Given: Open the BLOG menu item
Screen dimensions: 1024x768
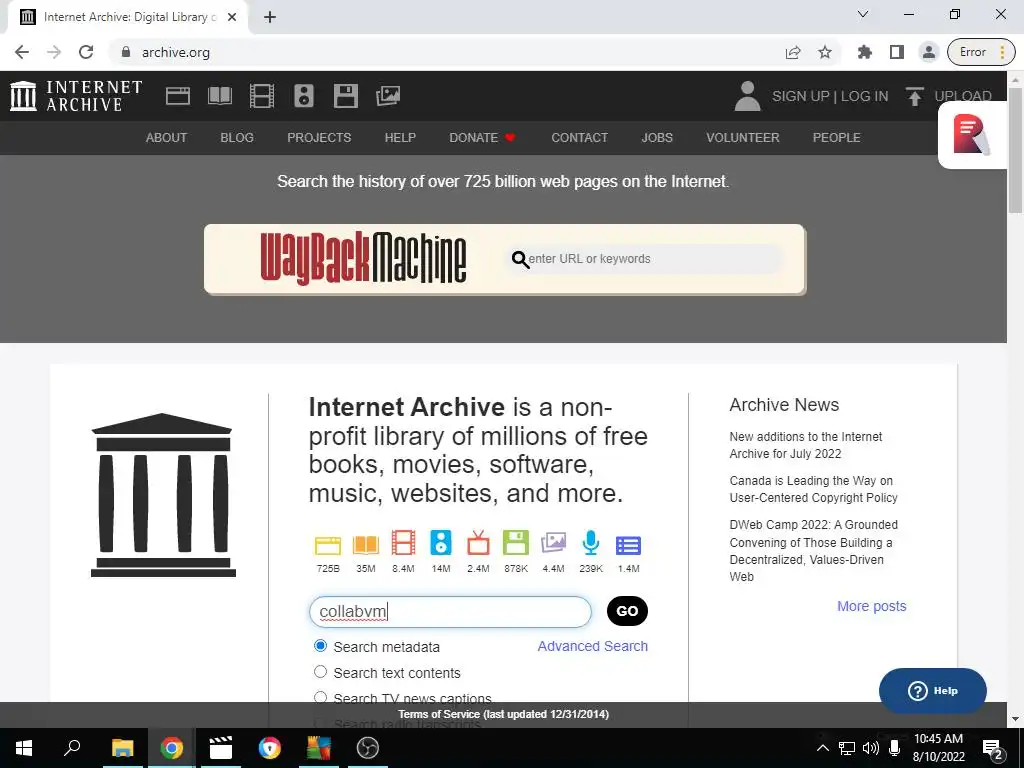Looking at the screenshot, I should click(236, 138).
